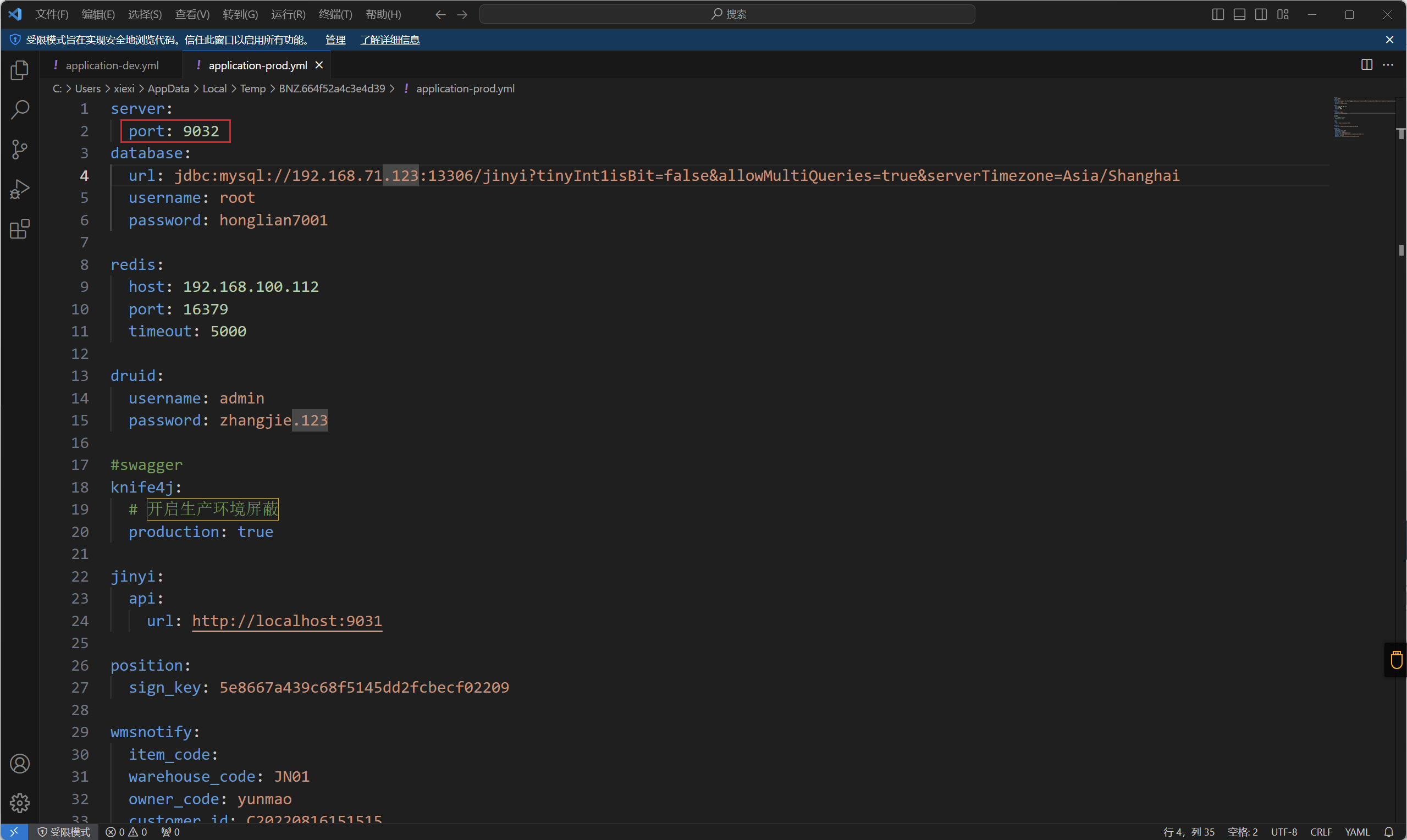
Task: Open the http://localhost:9031 link
Action: pos(287,621)
